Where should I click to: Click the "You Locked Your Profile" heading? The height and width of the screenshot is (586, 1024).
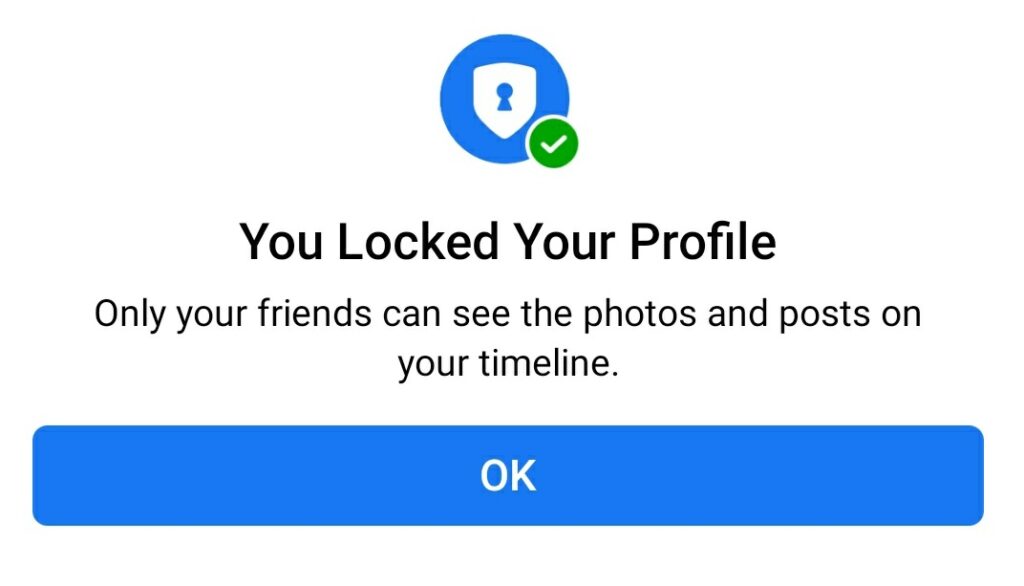pos(507,242)
